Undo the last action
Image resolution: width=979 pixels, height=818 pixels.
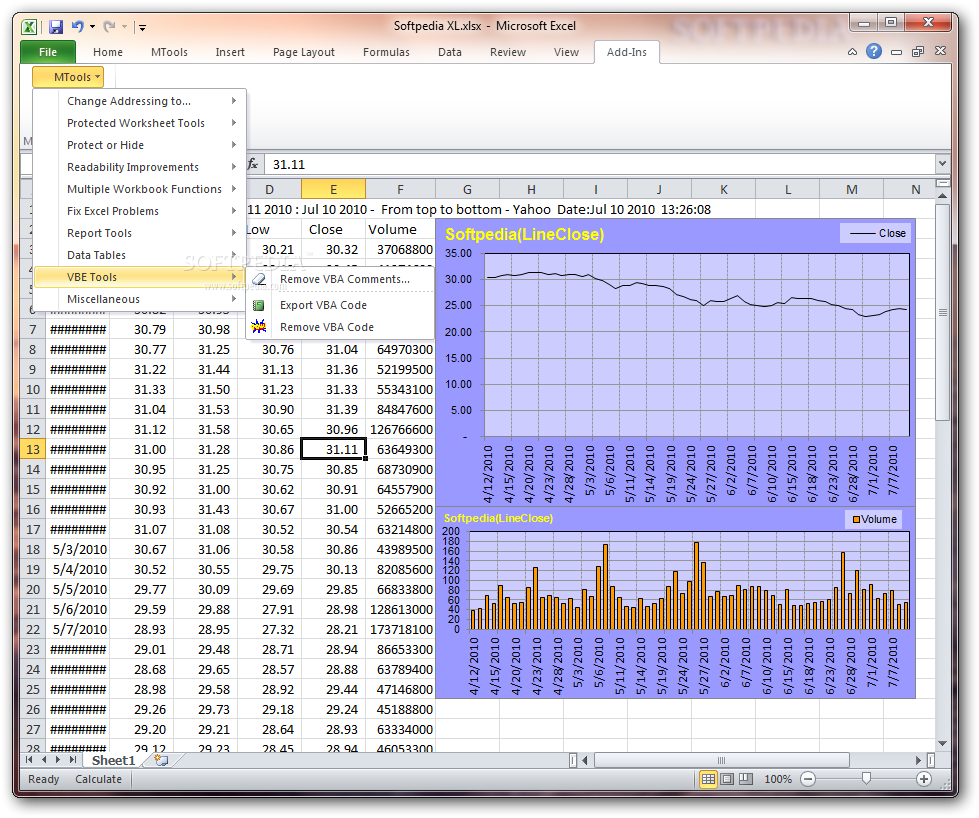[x=77, y=27]
